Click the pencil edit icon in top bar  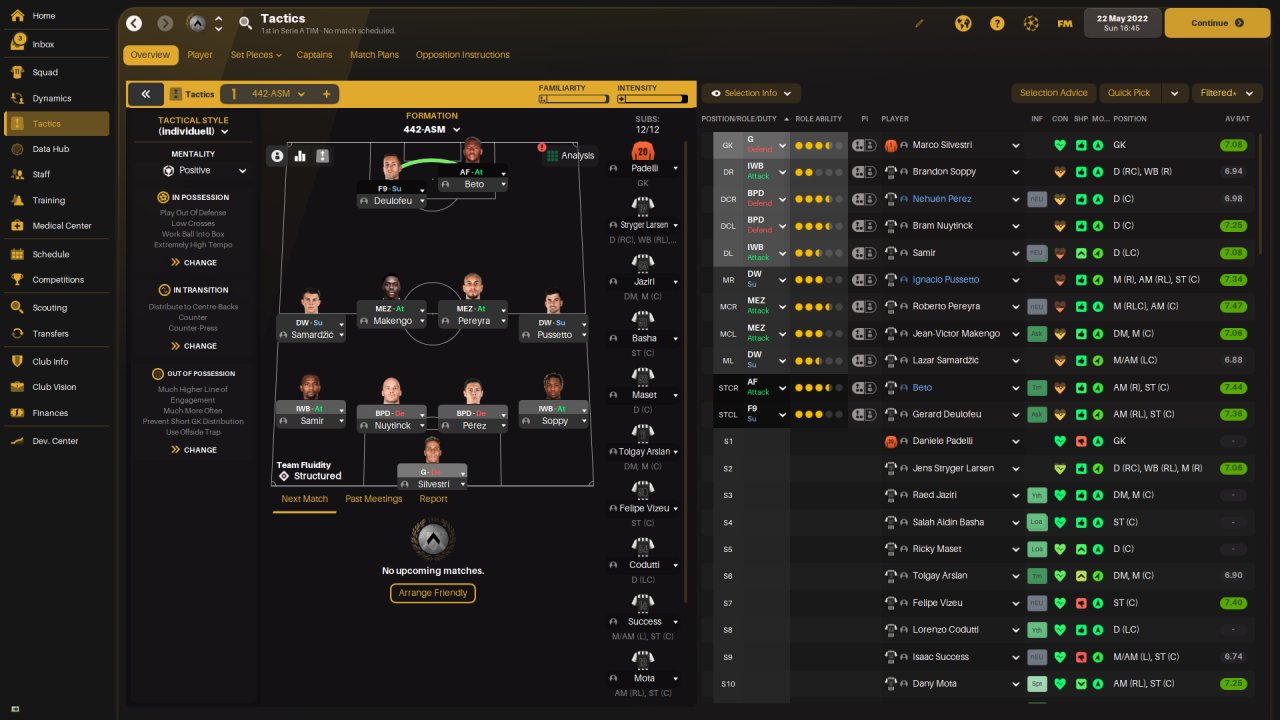920,23
